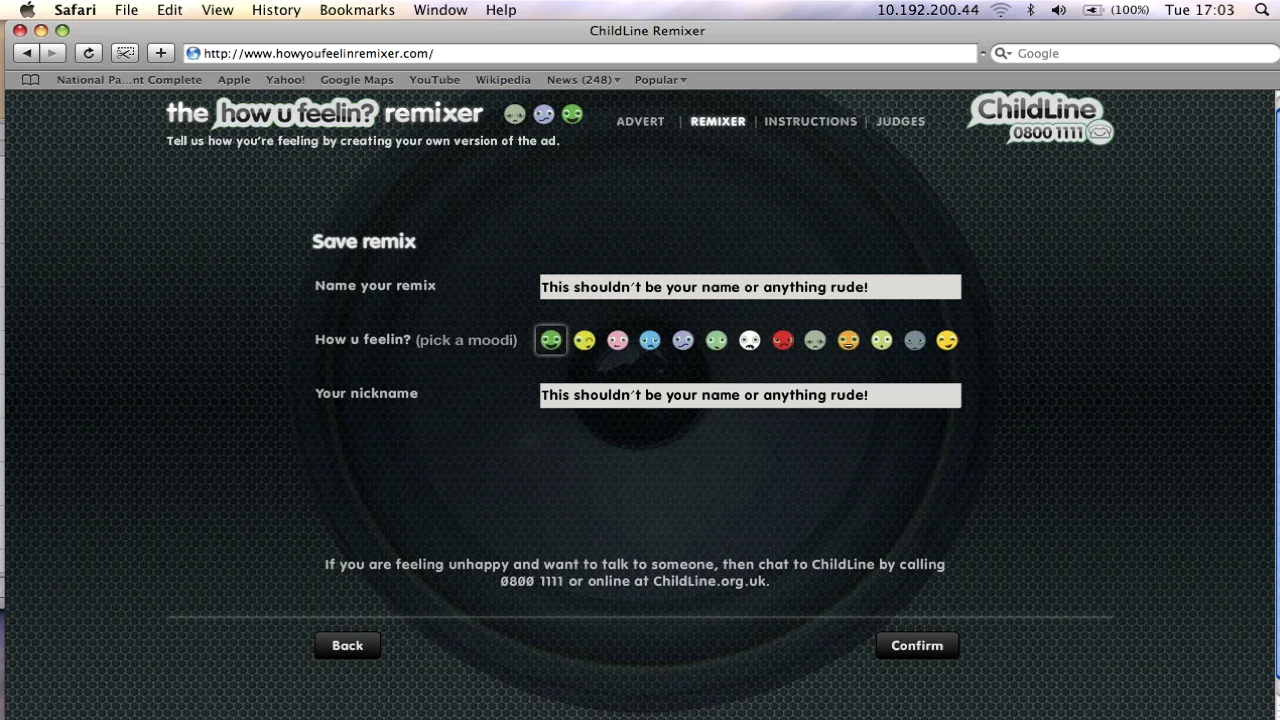
Task: Click the Tue 17:03 clock
Action: [x=1200, y=10]
